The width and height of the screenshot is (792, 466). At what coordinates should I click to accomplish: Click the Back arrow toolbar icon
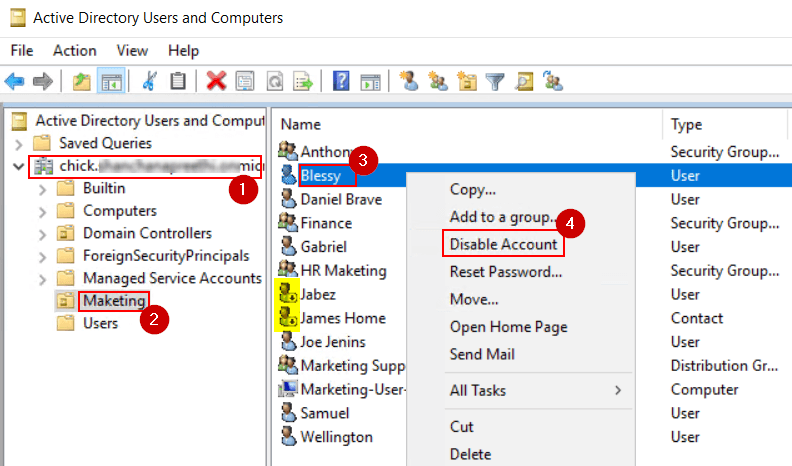click(15, 82)
